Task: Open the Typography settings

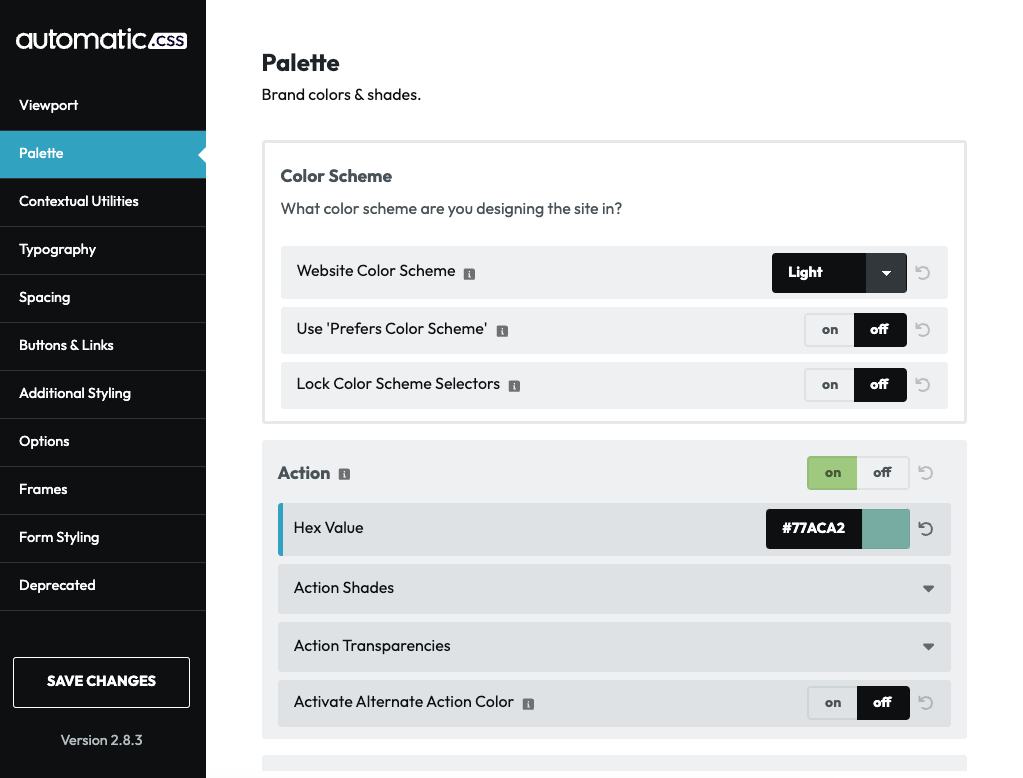Action: pos(103,250)
